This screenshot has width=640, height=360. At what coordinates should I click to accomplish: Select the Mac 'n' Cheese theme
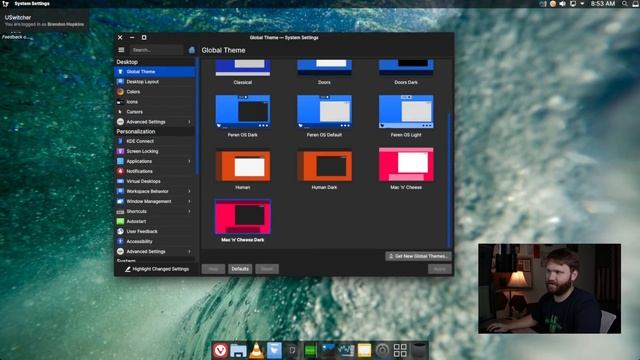click(x=406, y=164)
